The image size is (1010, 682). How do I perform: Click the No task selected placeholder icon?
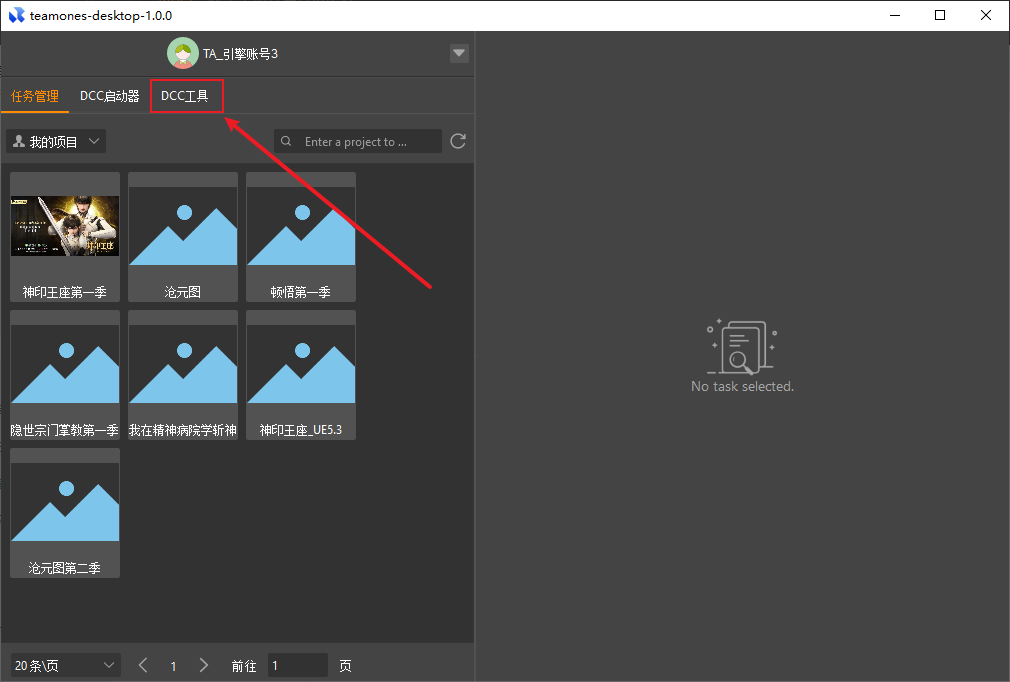pos(742,346)
